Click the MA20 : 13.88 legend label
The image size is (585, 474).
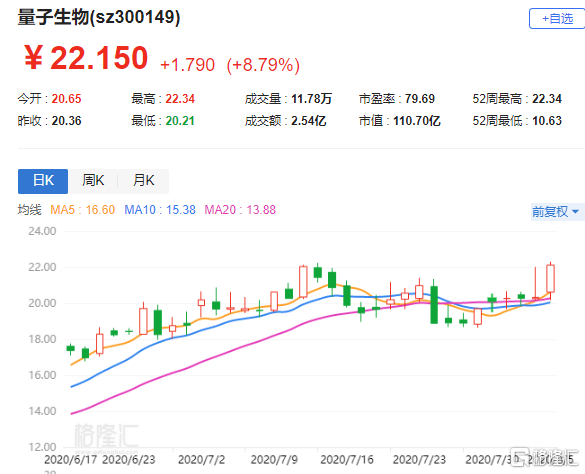(240, 210)
